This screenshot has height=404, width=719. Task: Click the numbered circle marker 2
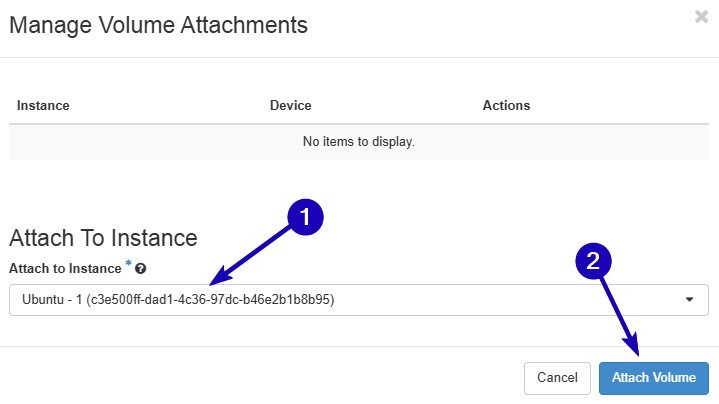[x=593, y=261]
